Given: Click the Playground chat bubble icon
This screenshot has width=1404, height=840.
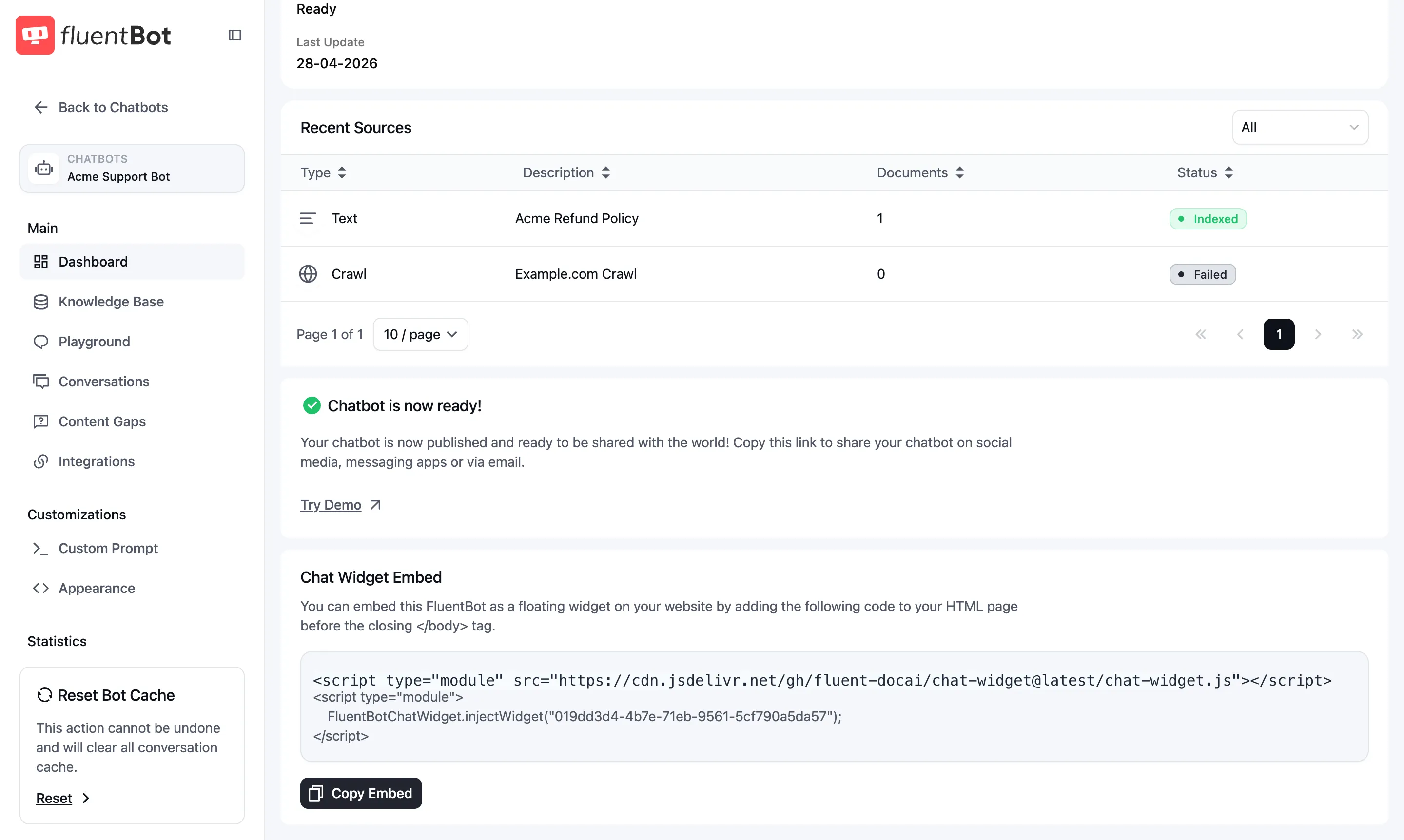Looking at the screenshot, I should tap(41, 342).
